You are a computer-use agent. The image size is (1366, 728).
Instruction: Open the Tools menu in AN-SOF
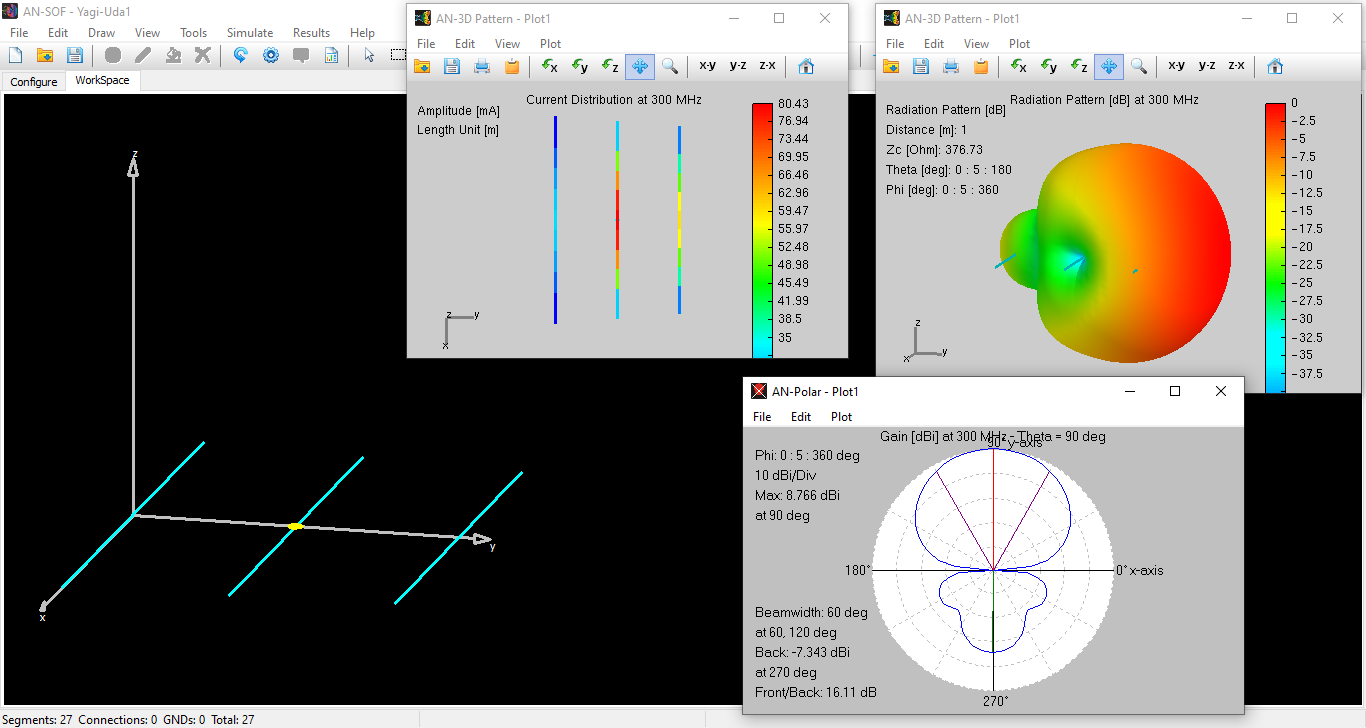click(193, 33)
